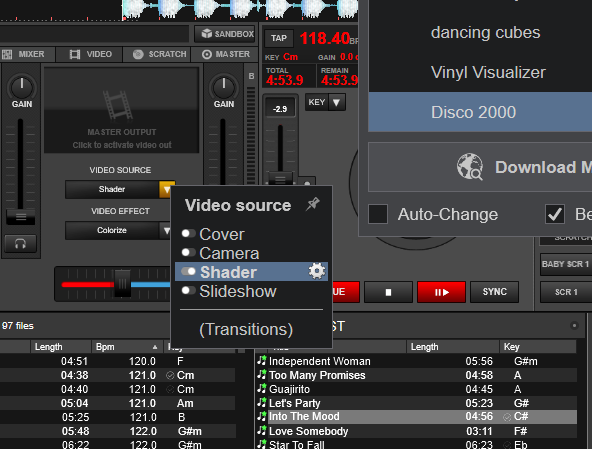This screenshot has width=592, height=449.
Task: Select the row with length 04:51
Action: pos(117,361)
